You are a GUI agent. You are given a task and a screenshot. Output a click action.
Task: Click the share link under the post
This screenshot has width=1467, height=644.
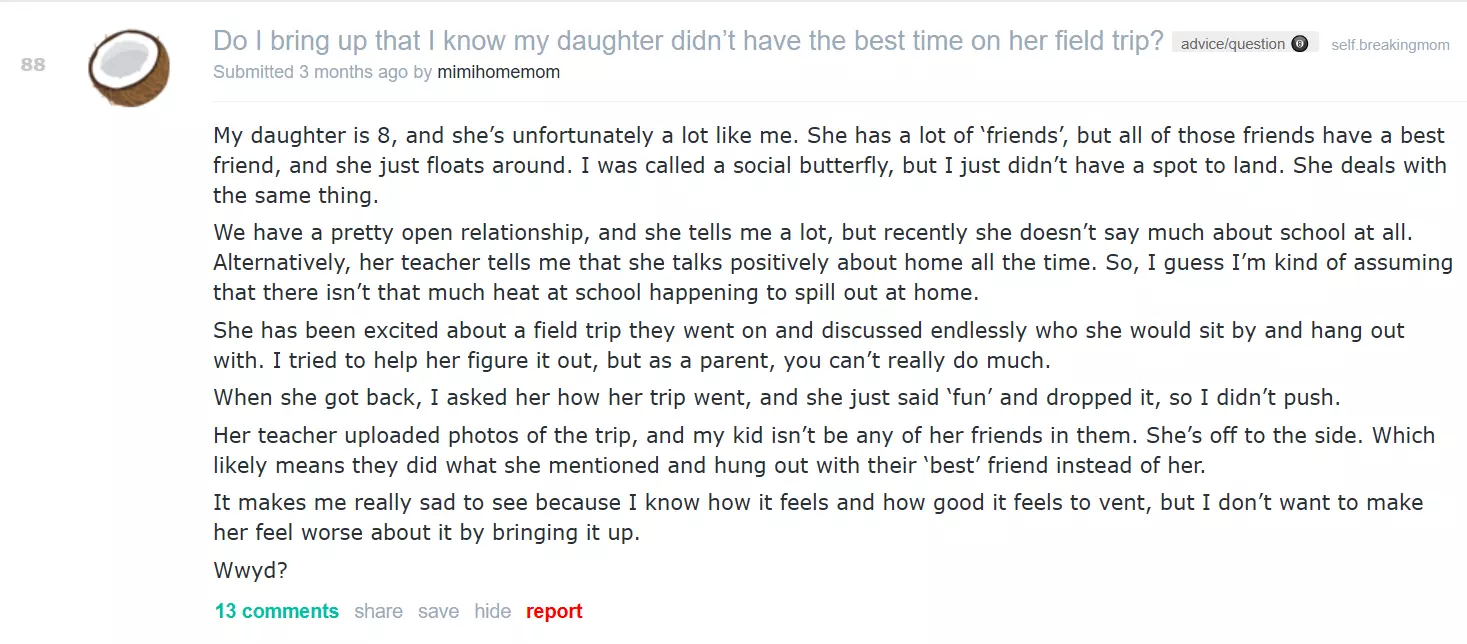coord(378,611)
